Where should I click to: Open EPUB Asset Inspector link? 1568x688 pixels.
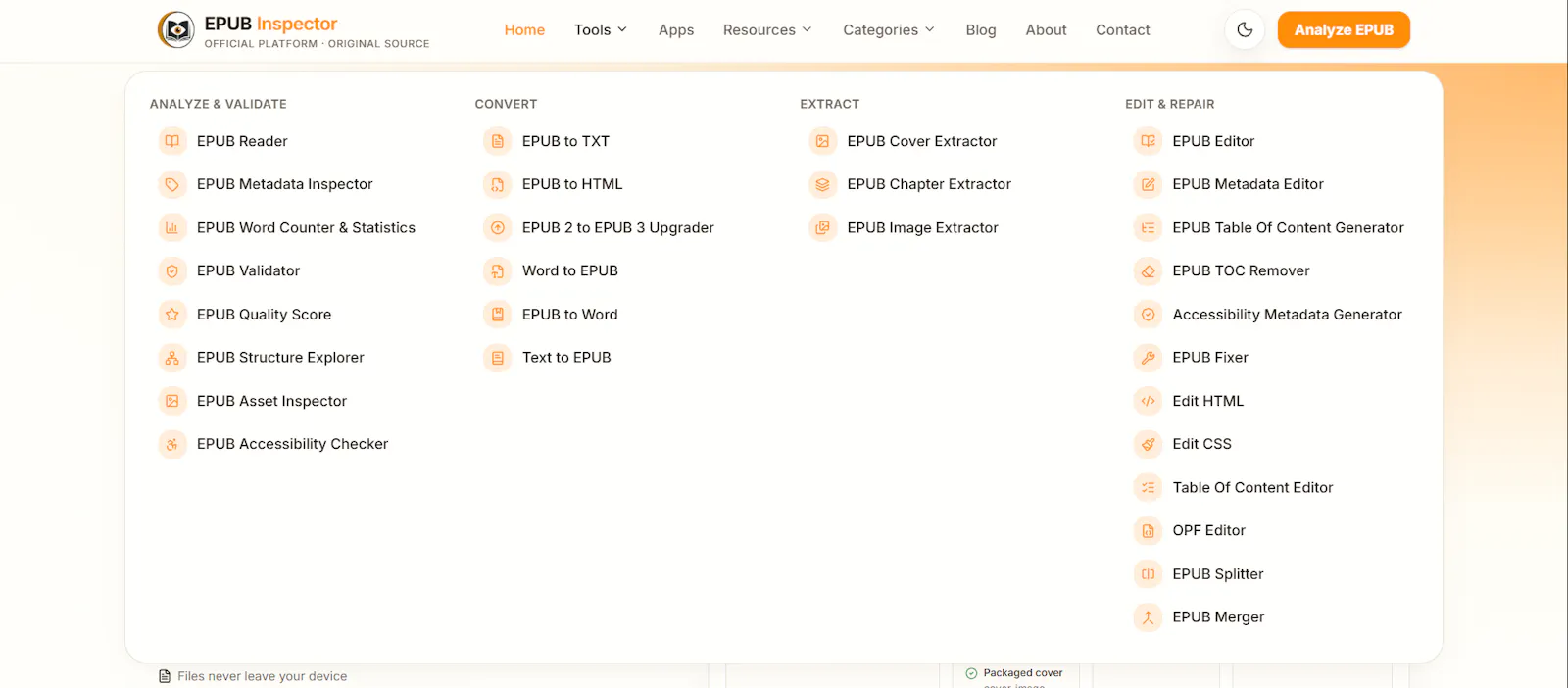click(271, 401)
